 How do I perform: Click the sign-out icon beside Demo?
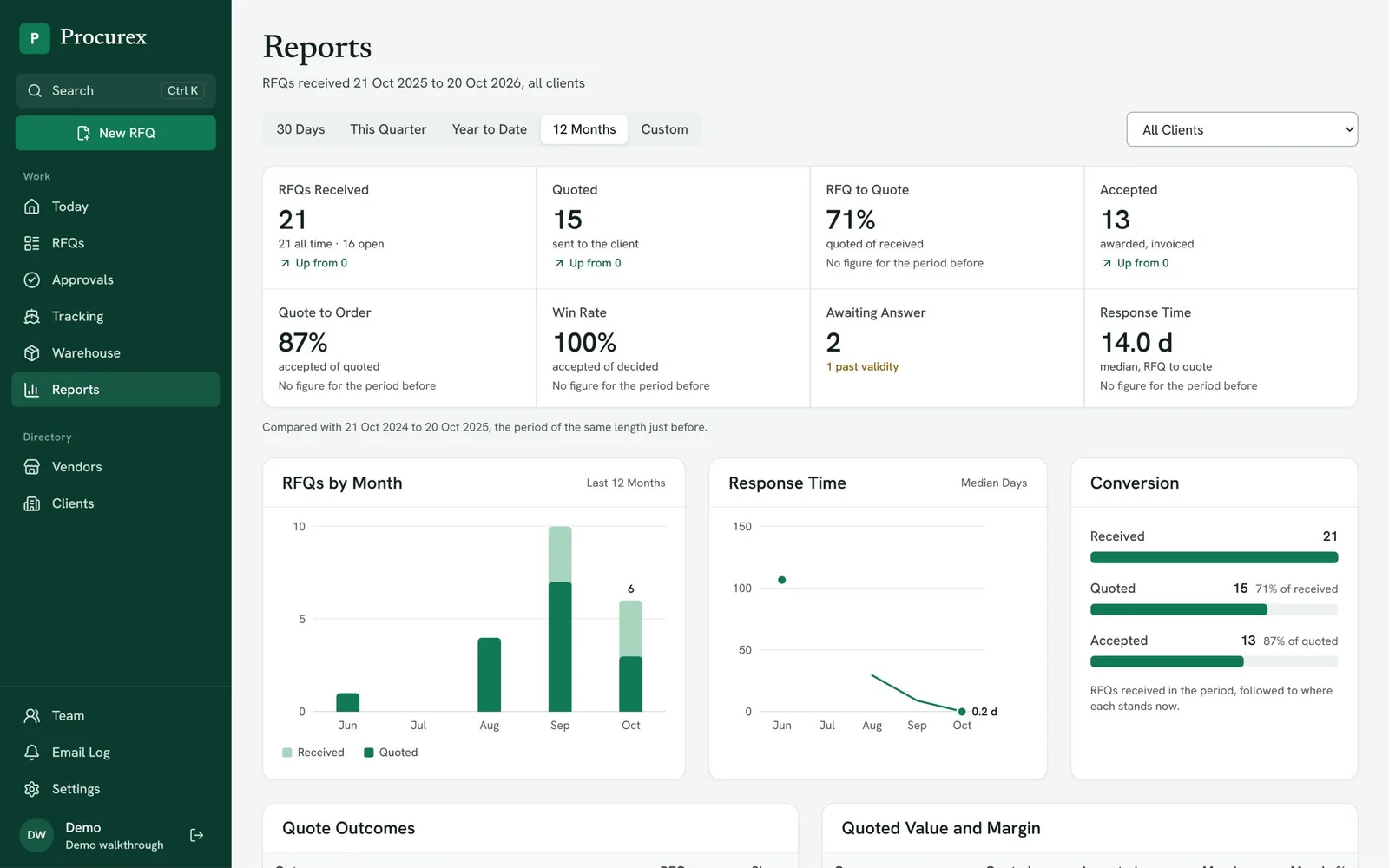[x=197, y=835]
